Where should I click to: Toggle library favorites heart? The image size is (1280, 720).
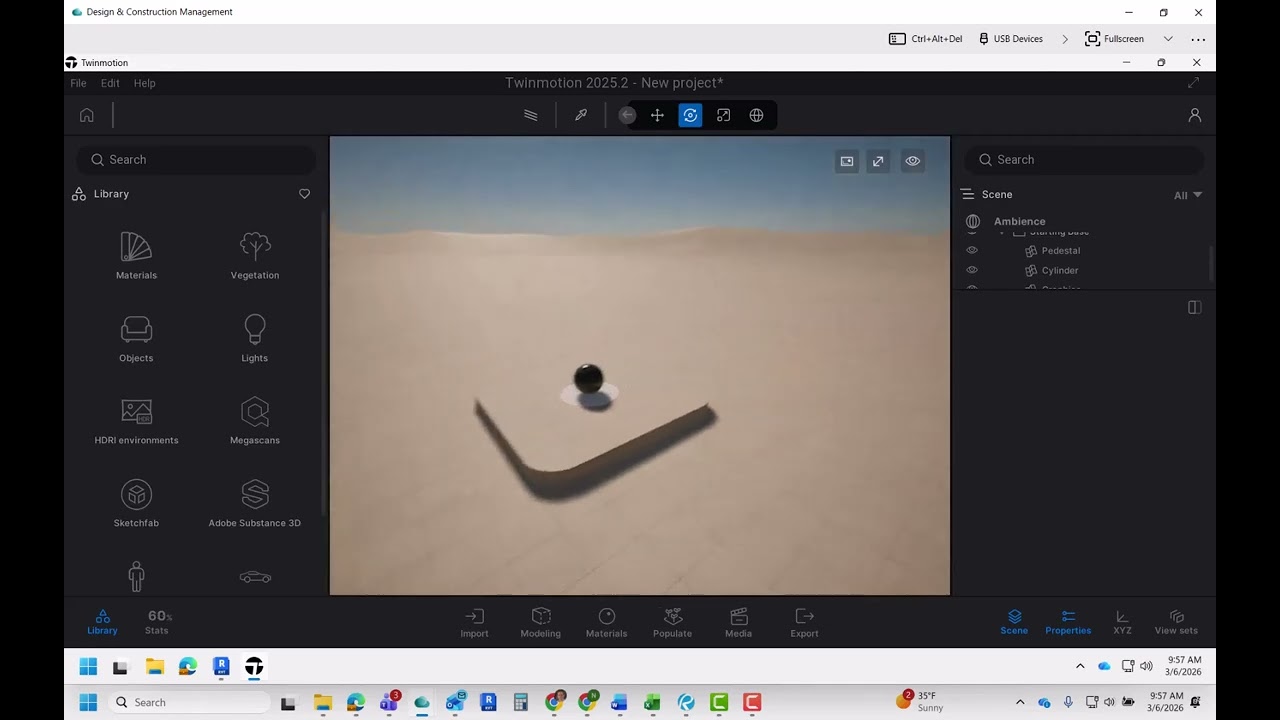(305, 194)
